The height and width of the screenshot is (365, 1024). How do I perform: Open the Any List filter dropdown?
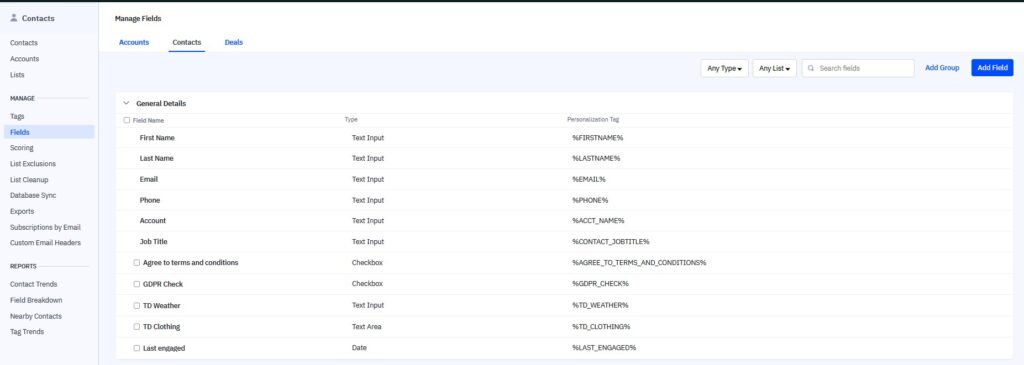click(x=775, y=68)
